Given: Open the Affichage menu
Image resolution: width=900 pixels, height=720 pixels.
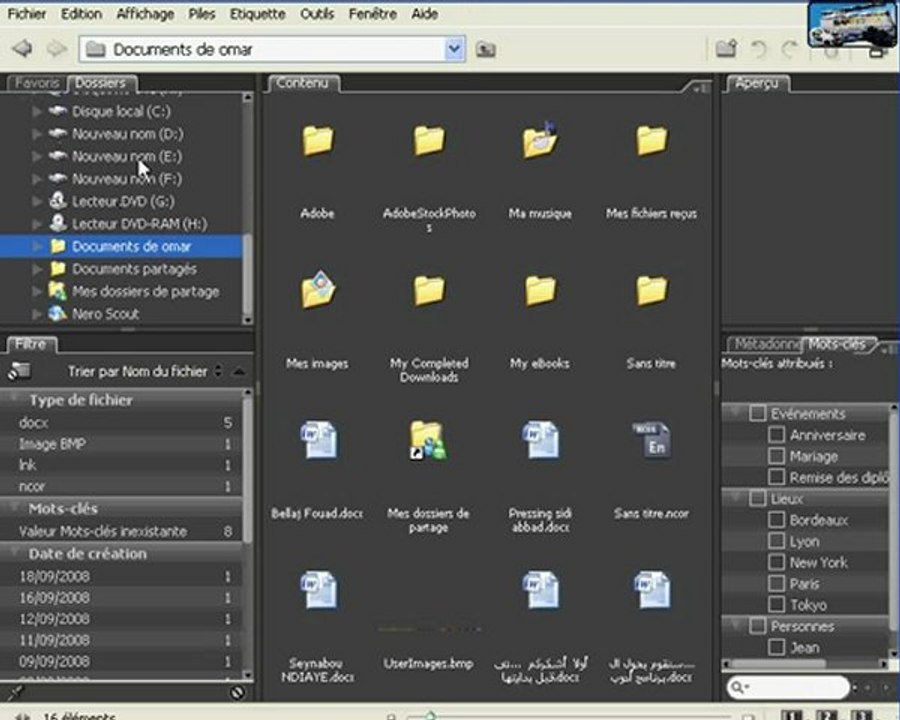Looking at the screenshot, I should coord(145,14).
